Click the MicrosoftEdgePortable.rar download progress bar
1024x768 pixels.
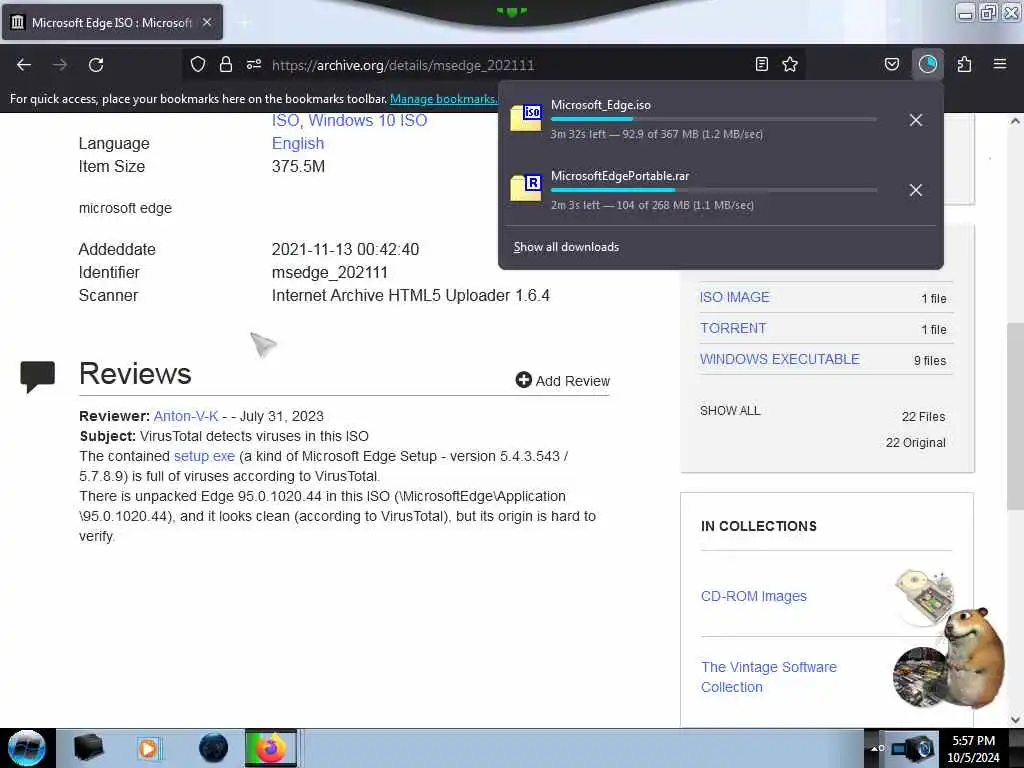713,190
